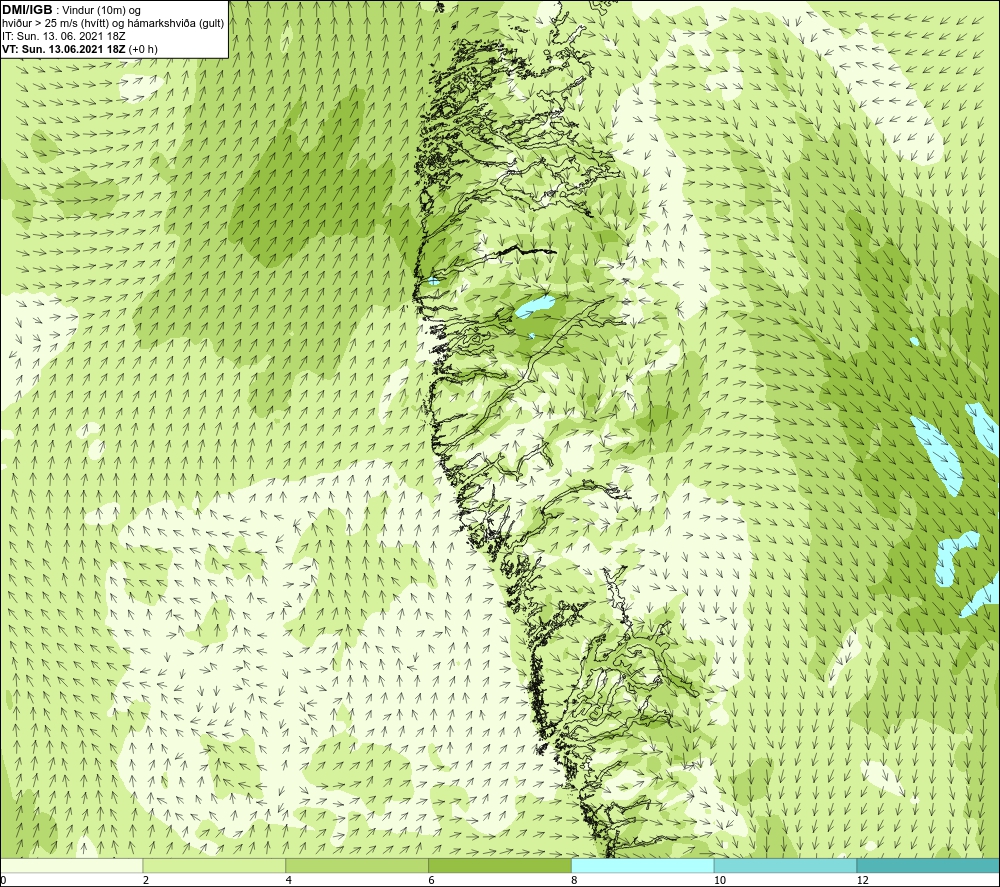Click the 2–4 m/s legend color segment

tap(214, 865)
